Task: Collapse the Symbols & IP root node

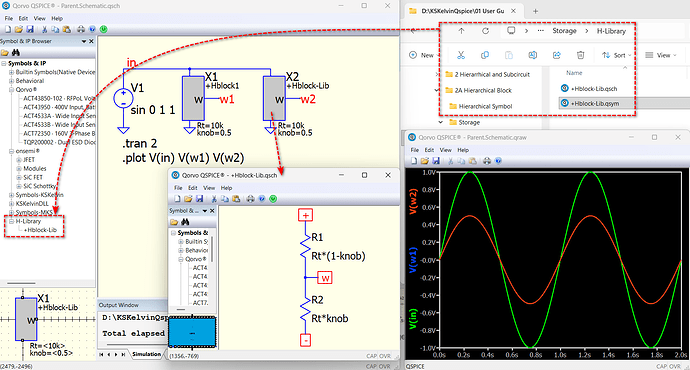Action: point(4,63)
